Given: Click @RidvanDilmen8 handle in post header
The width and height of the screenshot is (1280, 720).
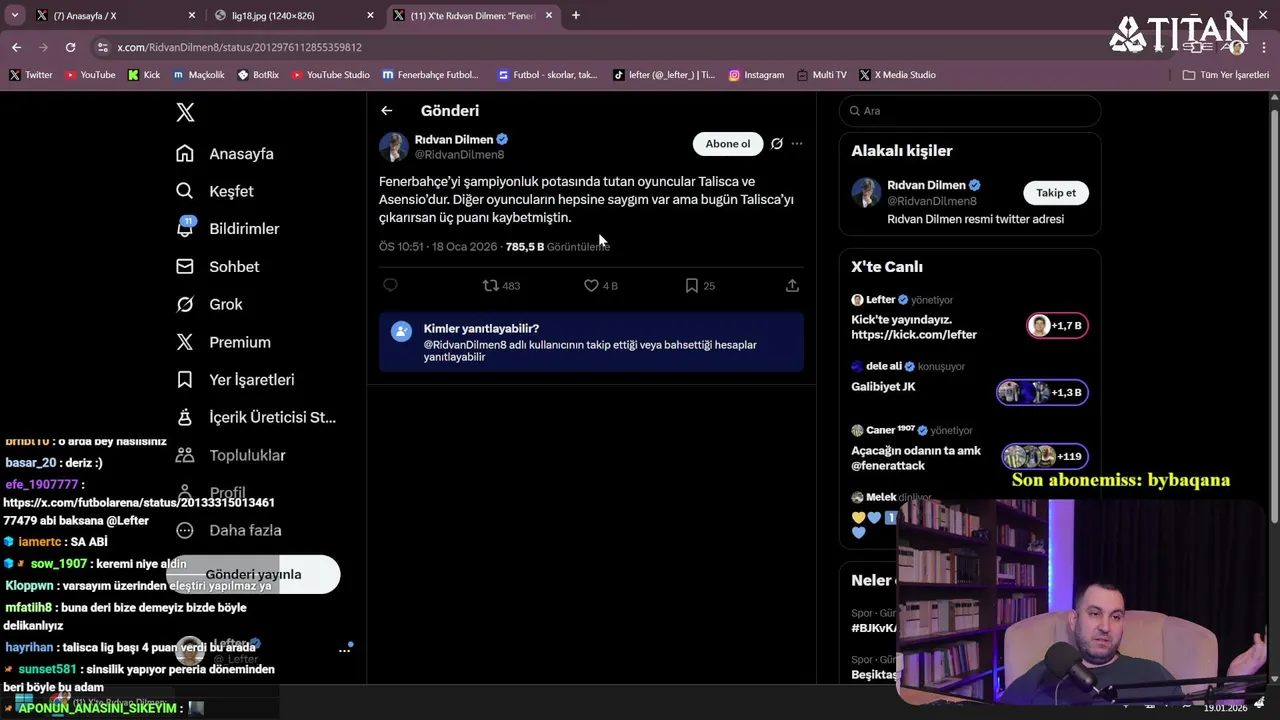Looking at the screenshot, I should click(459, 155).
